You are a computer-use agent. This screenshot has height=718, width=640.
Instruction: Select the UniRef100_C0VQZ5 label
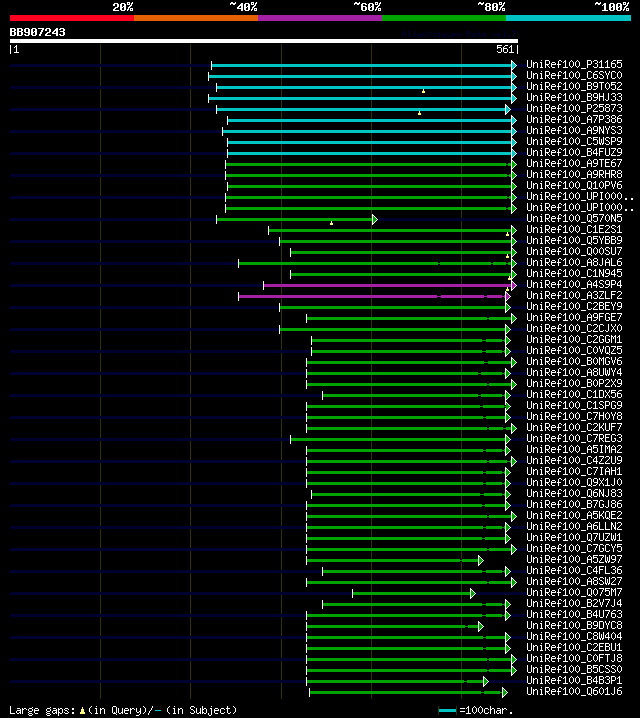[x=574, y=350]
